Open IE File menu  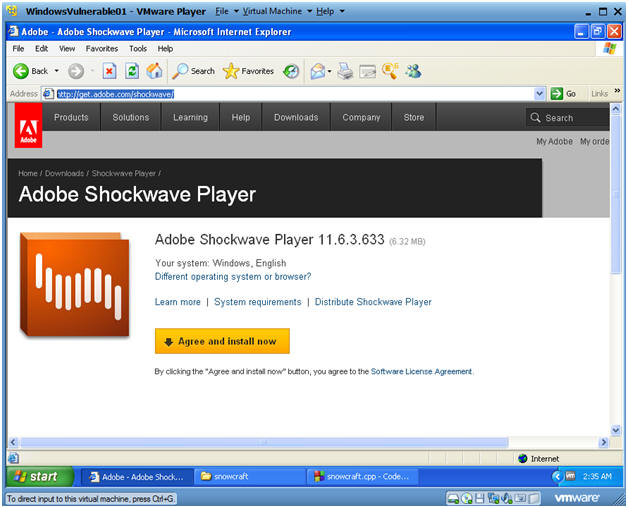click(x=18, y=48)
